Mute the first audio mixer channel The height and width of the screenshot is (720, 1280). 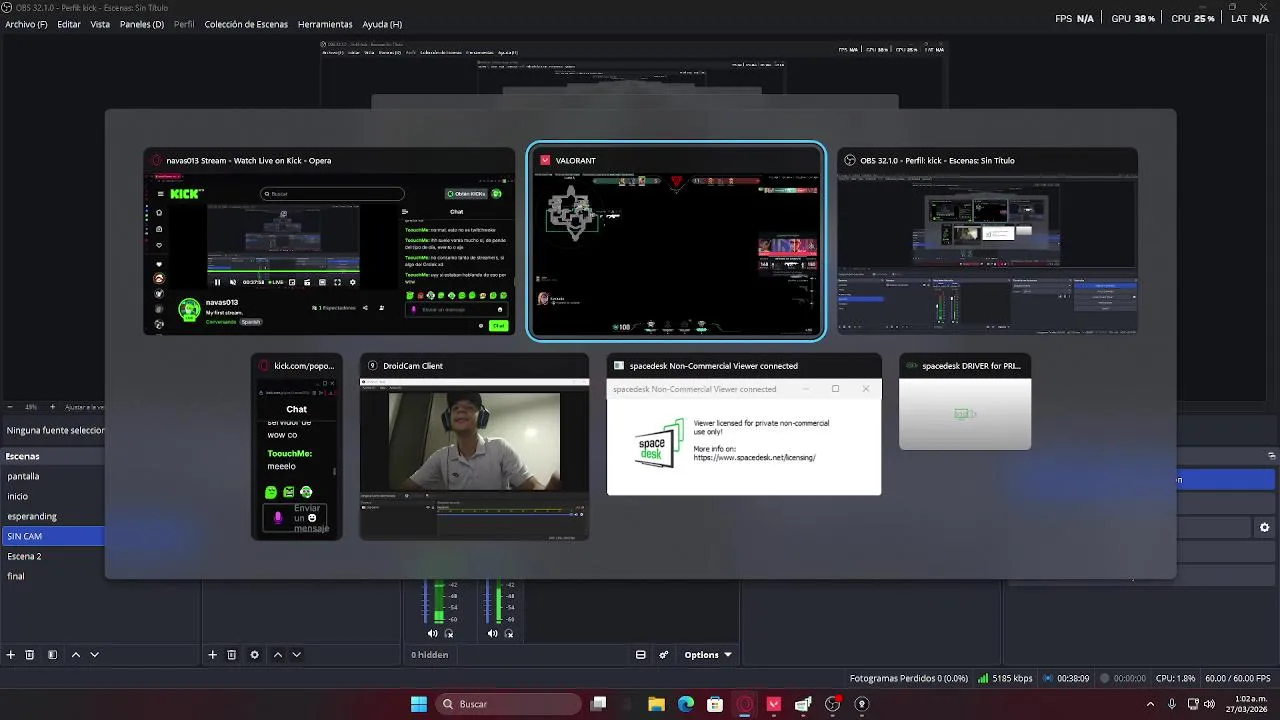coord(432,633)
